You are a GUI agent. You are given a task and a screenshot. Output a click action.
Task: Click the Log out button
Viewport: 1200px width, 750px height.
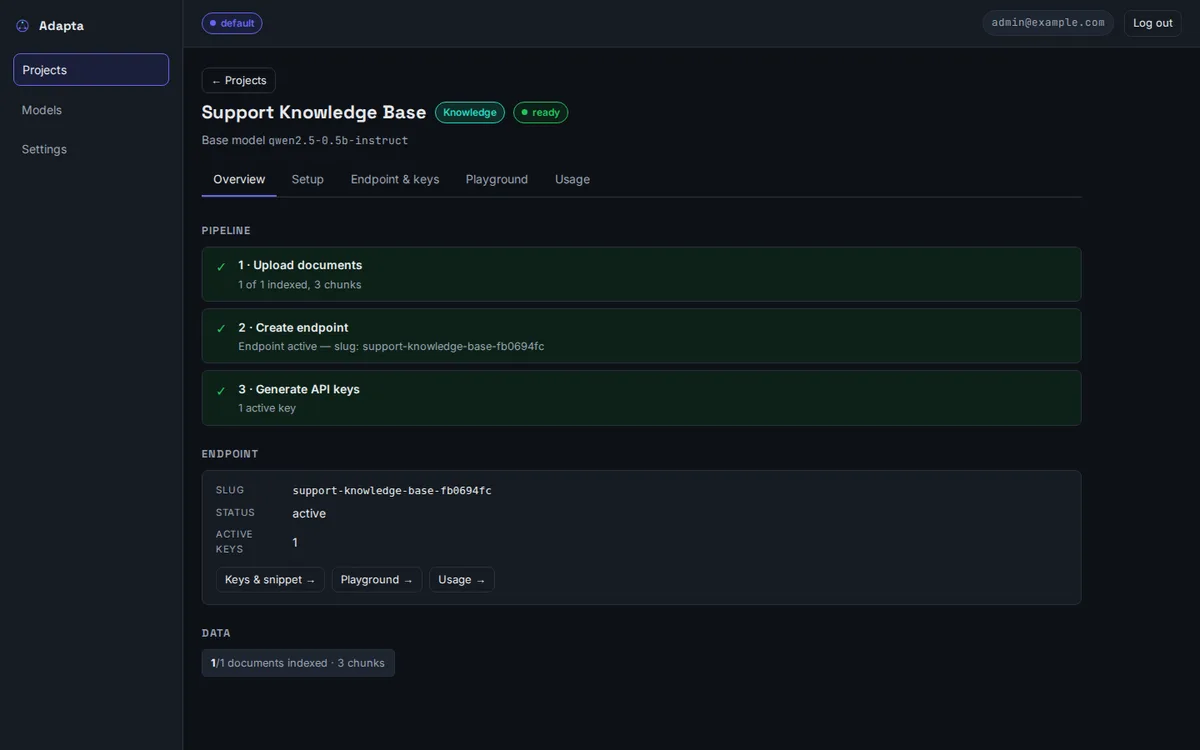click(x=1153, y=23)
